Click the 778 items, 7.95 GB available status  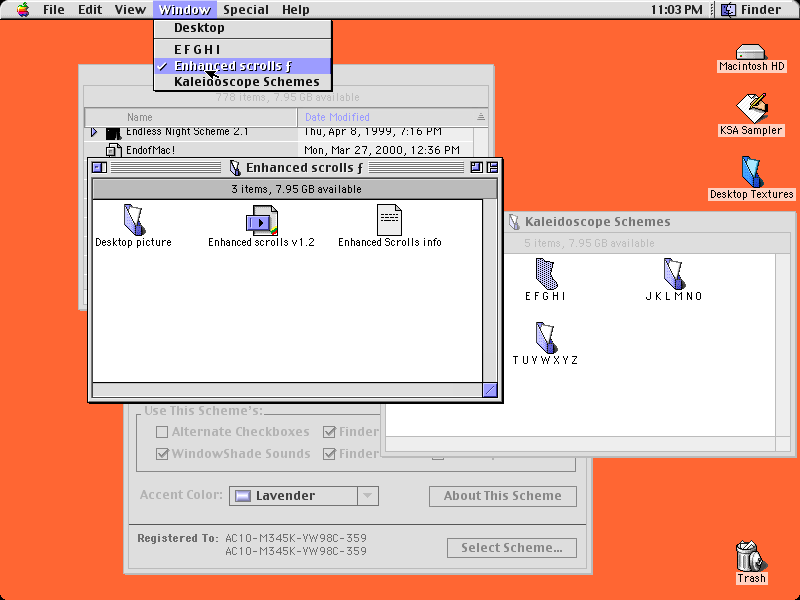tap(287, 97)
